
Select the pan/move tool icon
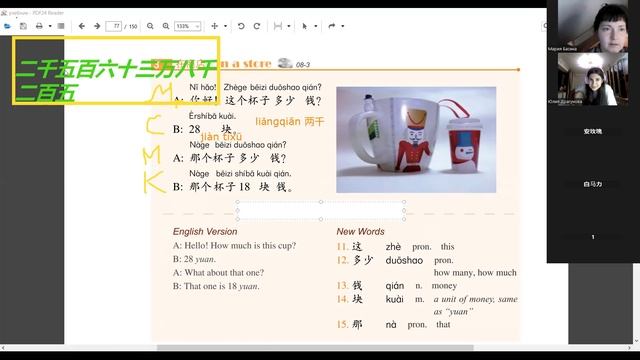(x=215, y=26)
